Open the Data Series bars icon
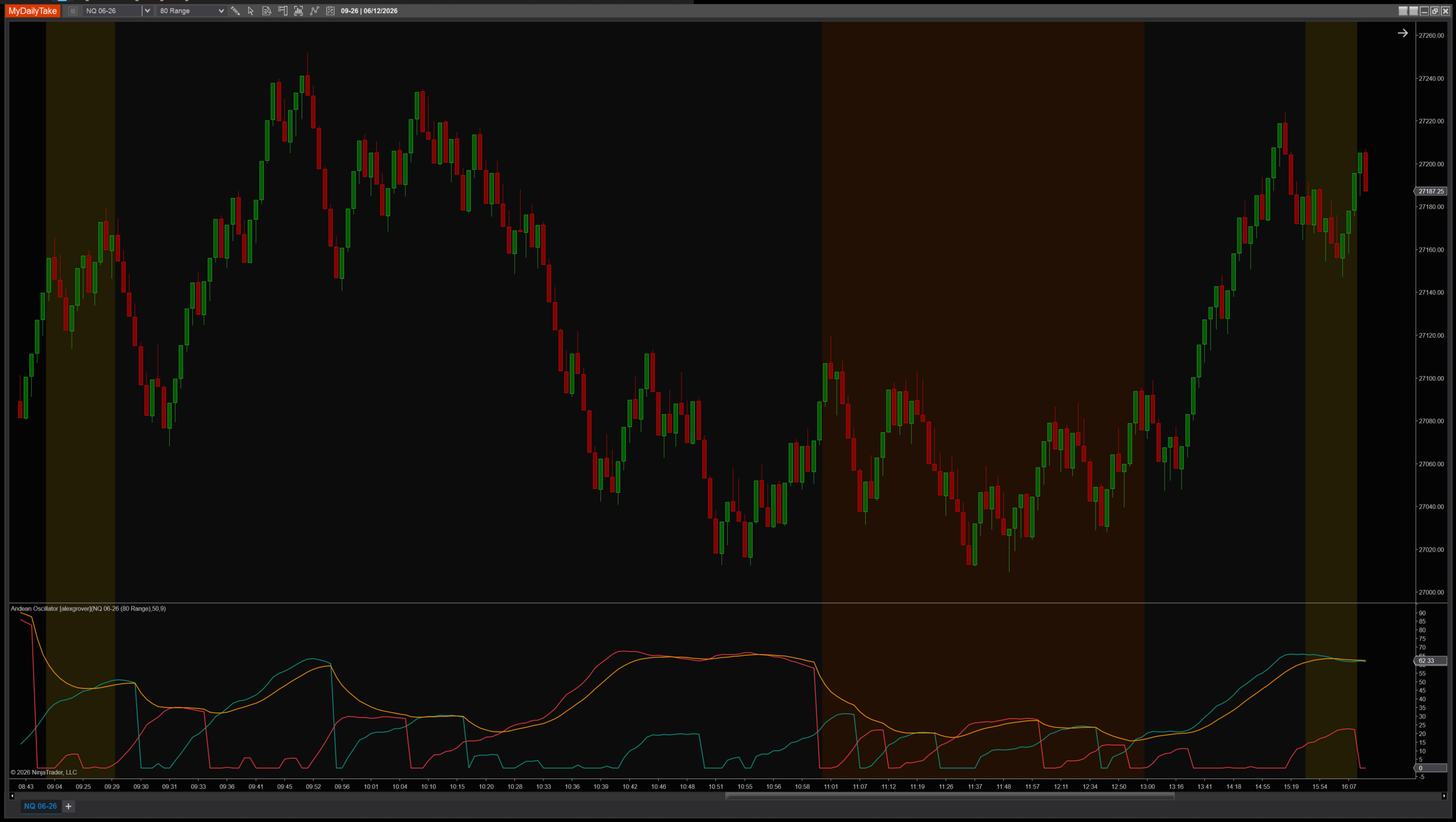This screenshot has width=1456, height=822. [x=298, y=11]
